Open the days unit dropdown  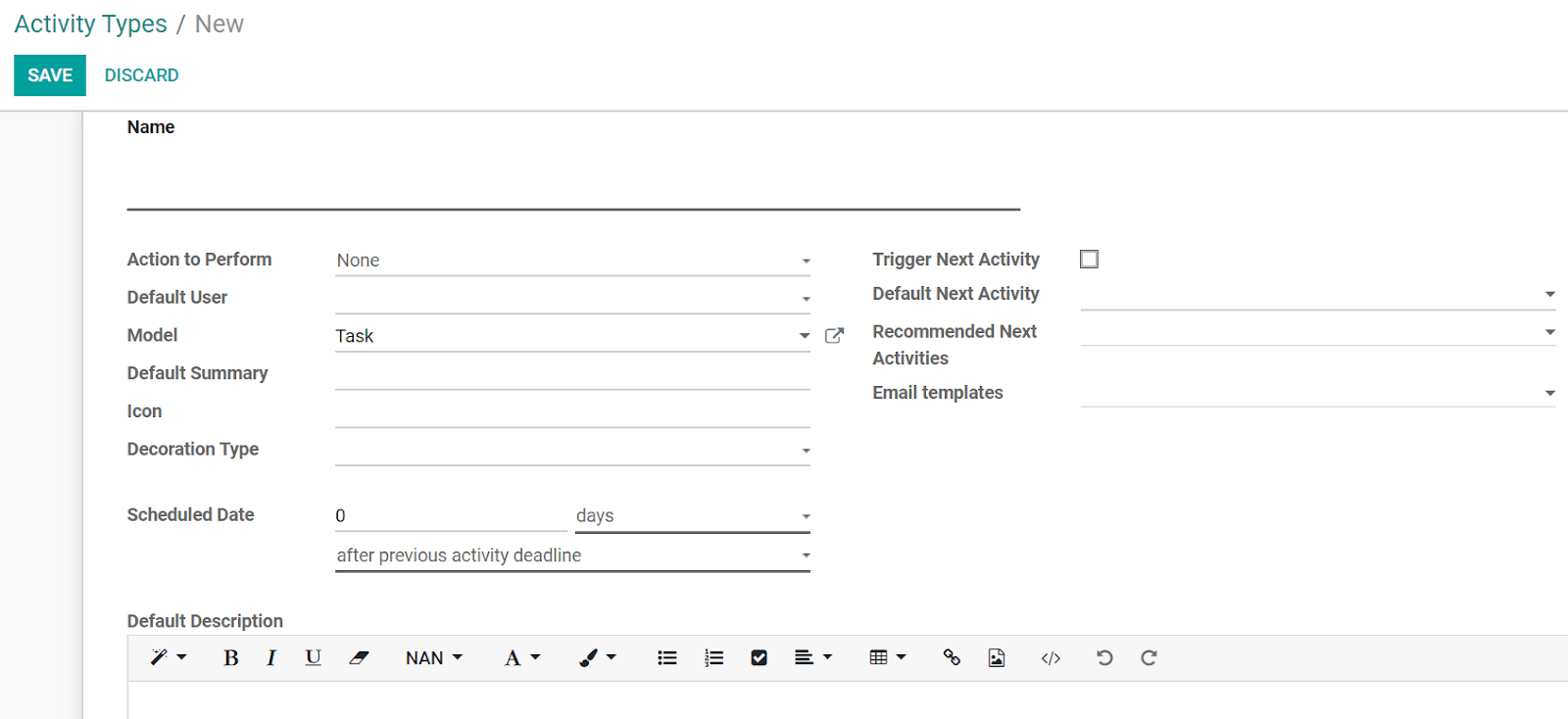693,516
